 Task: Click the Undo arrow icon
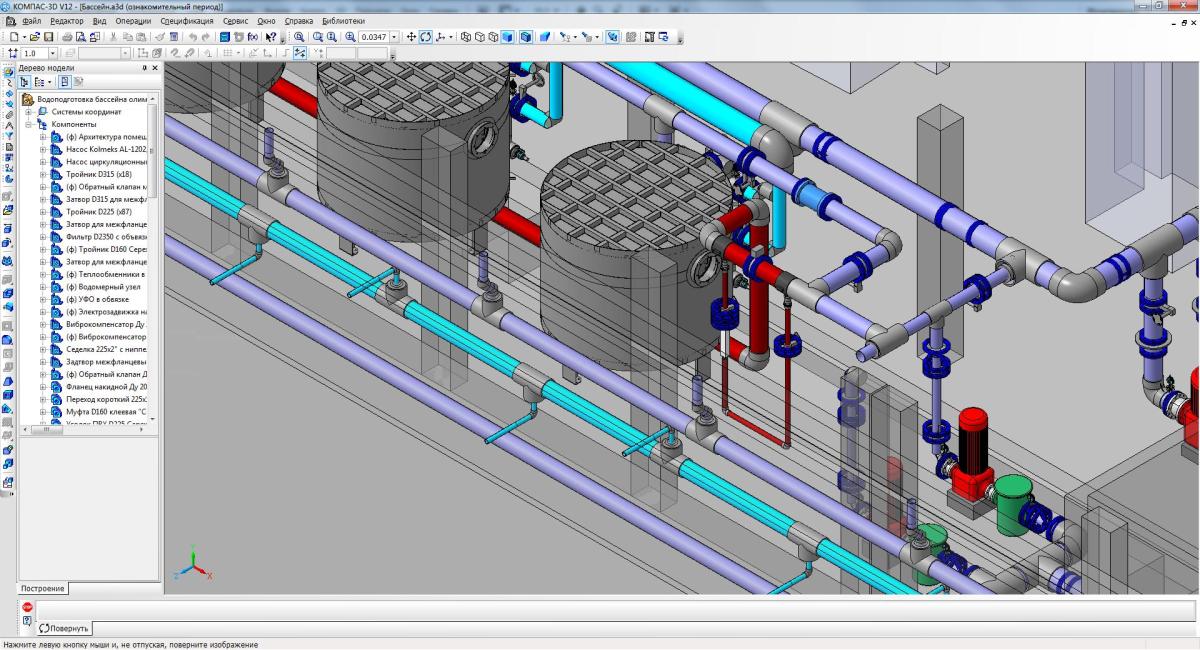[192, 37]
